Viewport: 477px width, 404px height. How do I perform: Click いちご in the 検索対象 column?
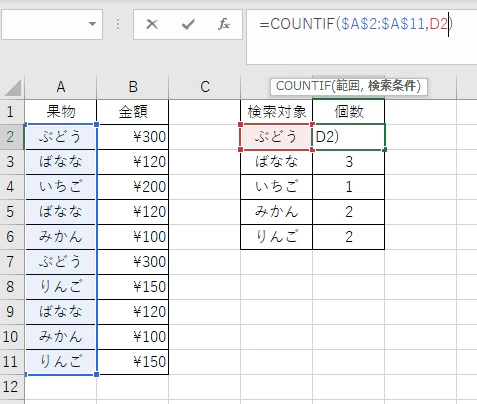(276, 187)
